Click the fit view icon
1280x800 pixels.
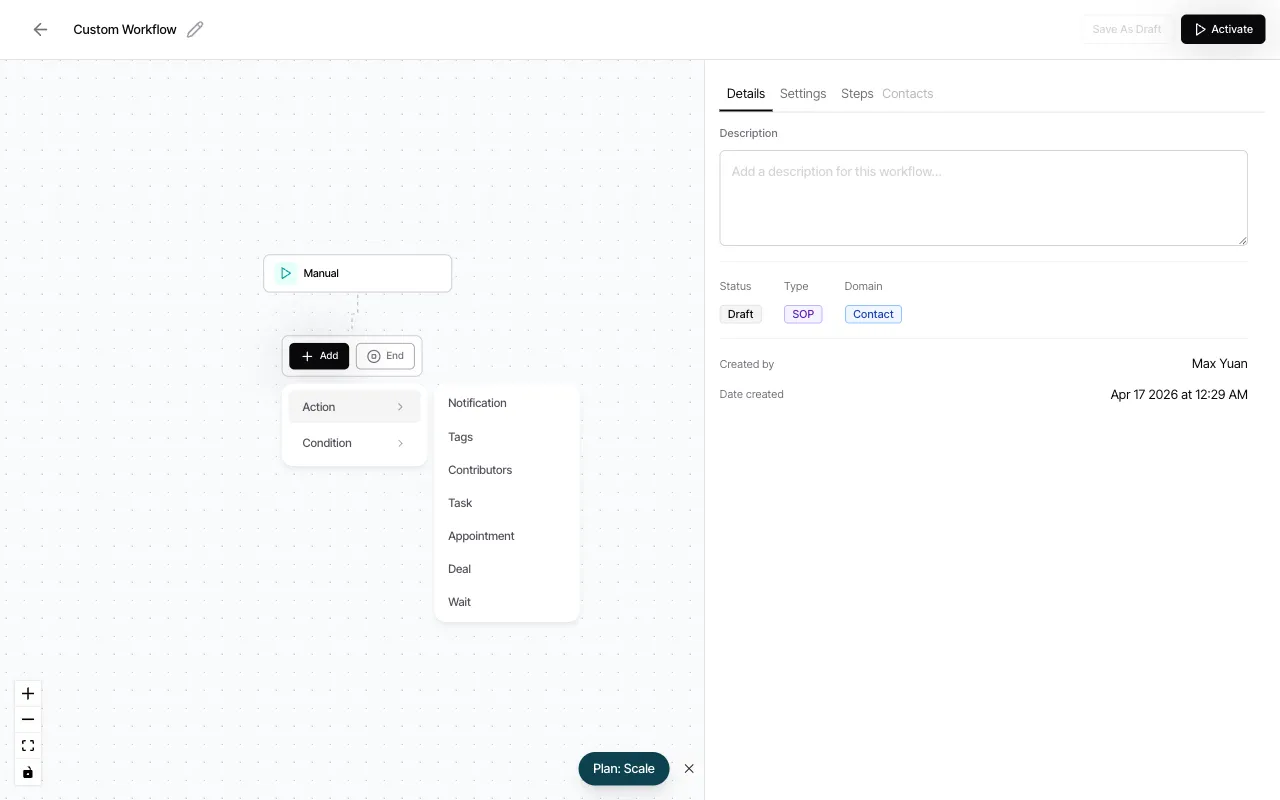[28, 746]
